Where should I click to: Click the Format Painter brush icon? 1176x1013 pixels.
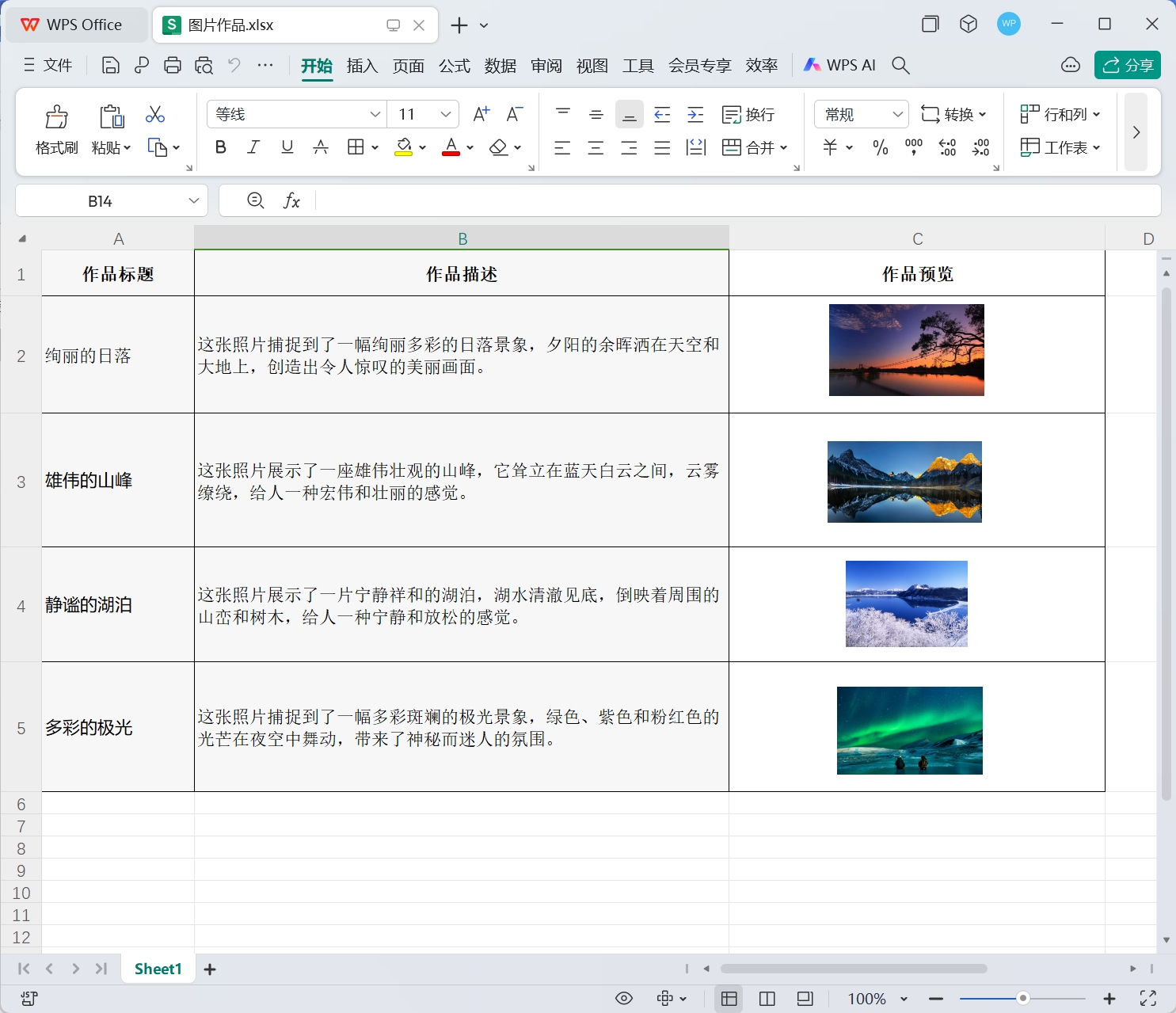[x=56, y=117]
